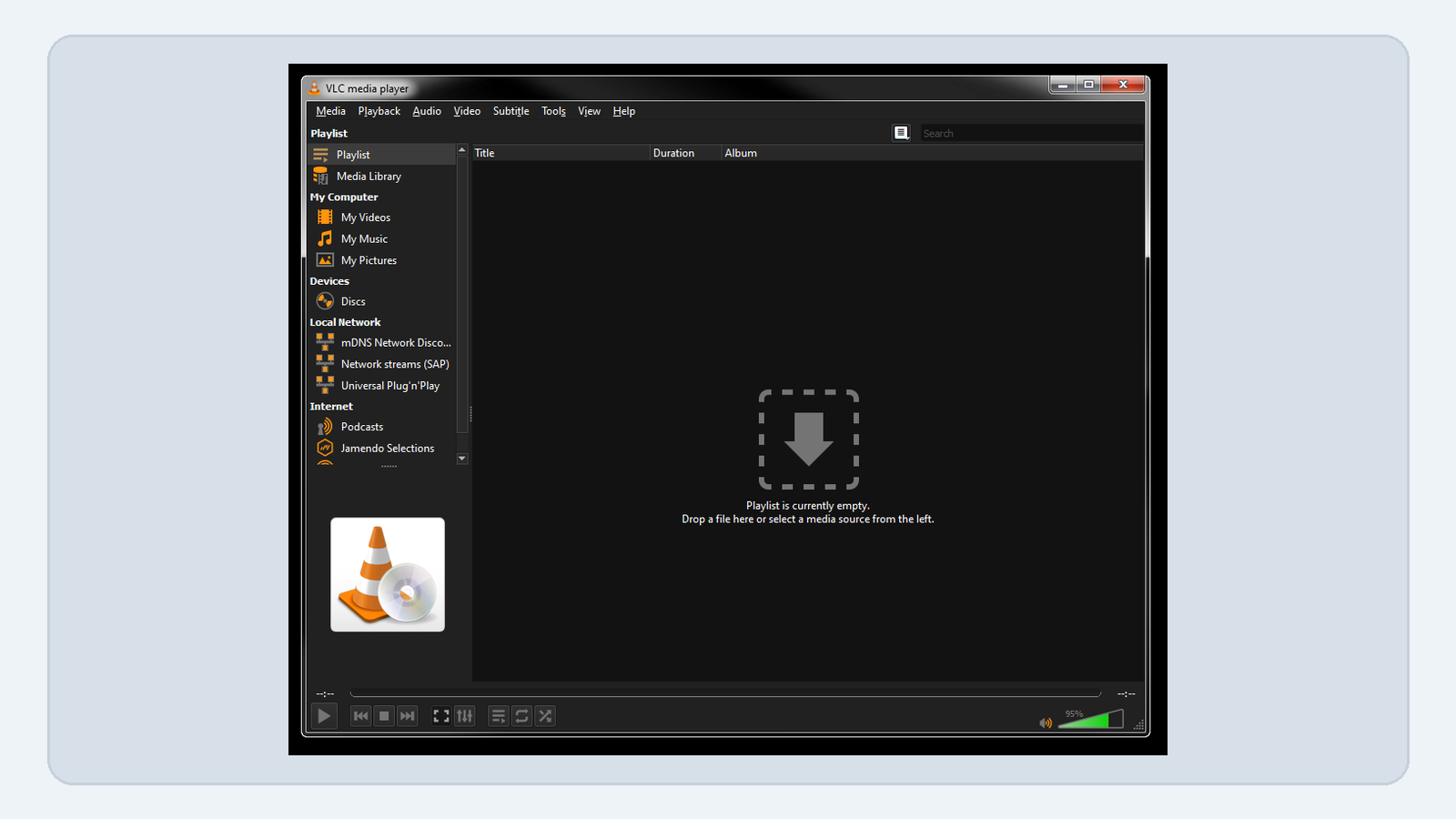Select mDNS Network Discovery item

[381, 343]
